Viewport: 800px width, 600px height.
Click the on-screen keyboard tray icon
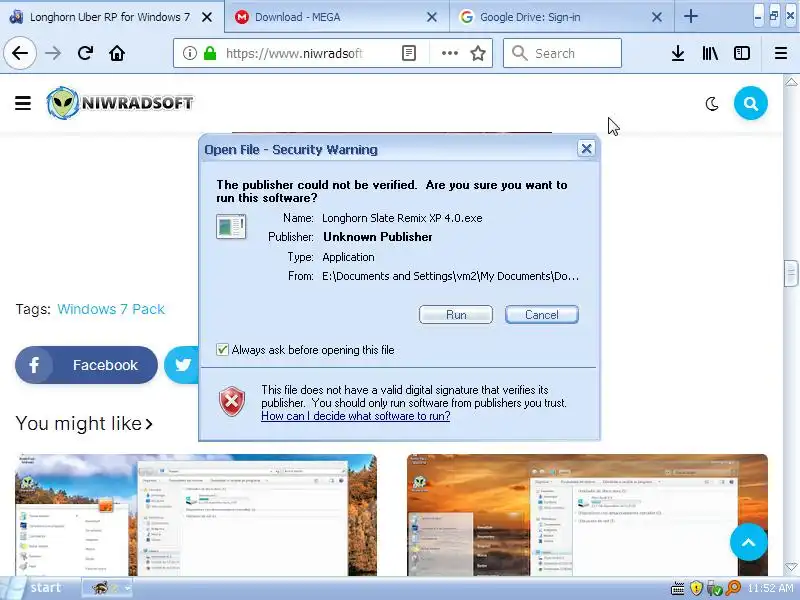coord(678,589)
